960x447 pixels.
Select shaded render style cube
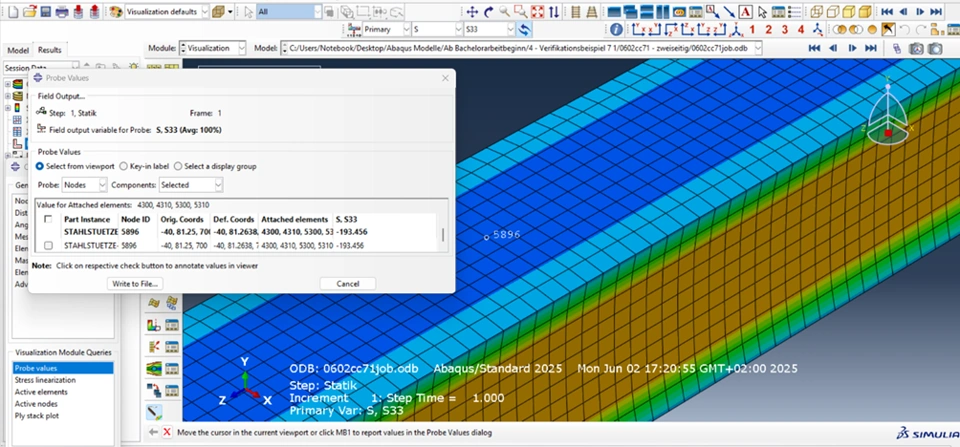[x=864, y=12]
